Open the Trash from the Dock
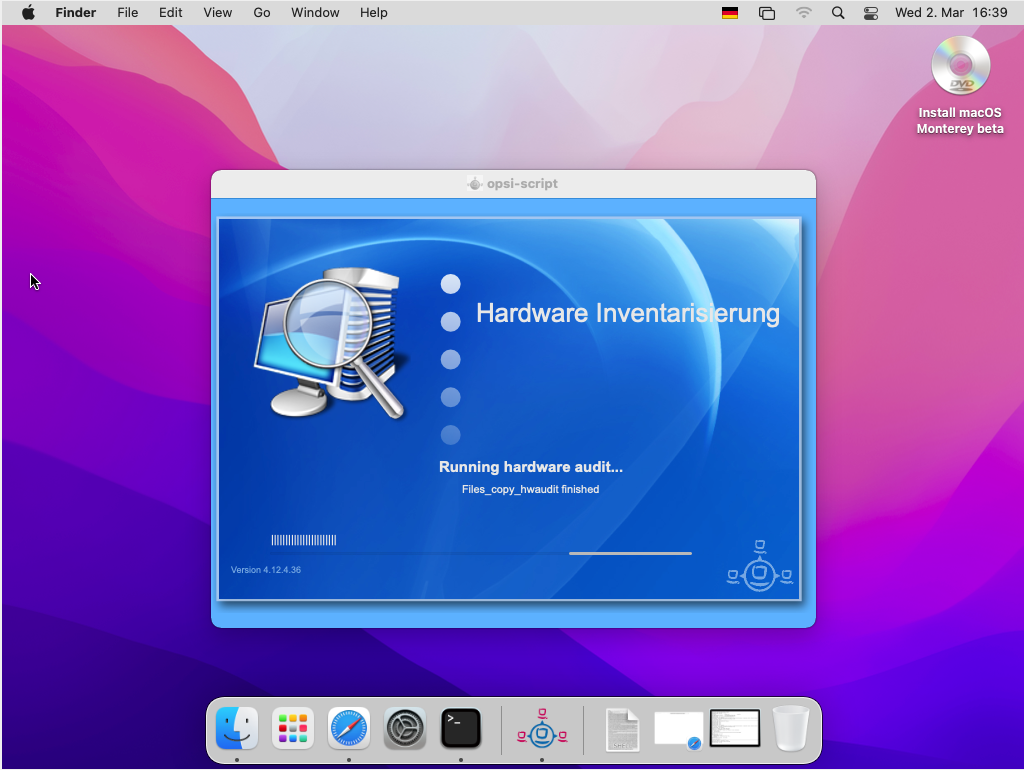The height and width of the screenshot is (770, 1024). (x=791, y=728)
